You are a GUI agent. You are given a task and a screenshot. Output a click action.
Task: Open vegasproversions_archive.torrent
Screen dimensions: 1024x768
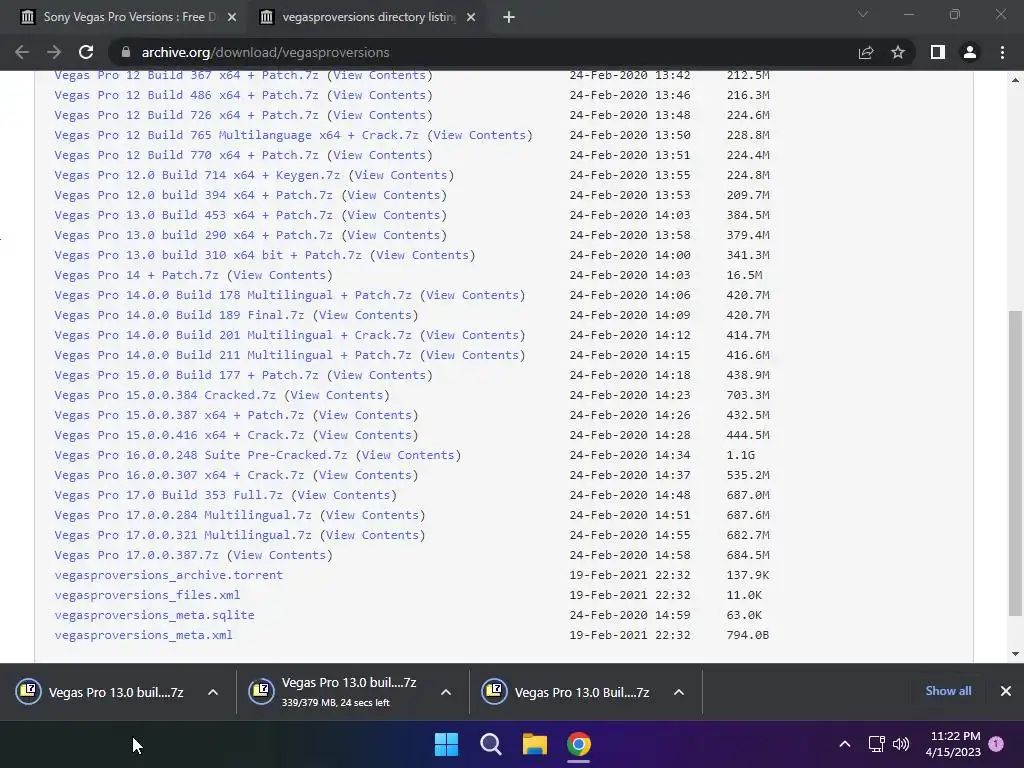click(x=168, y=575)
